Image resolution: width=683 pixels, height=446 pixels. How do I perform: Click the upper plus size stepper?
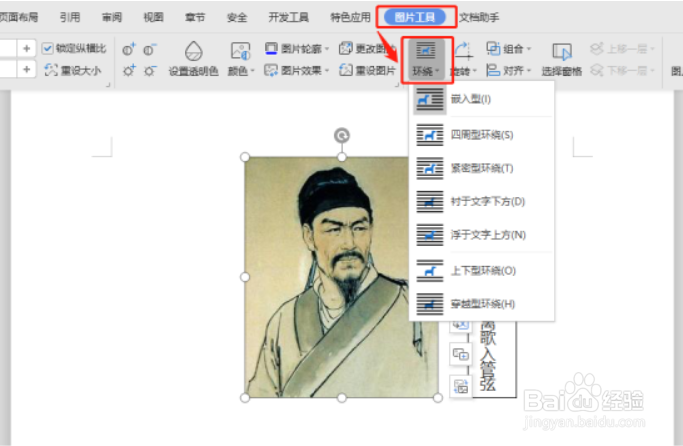[x=27, y=48]
